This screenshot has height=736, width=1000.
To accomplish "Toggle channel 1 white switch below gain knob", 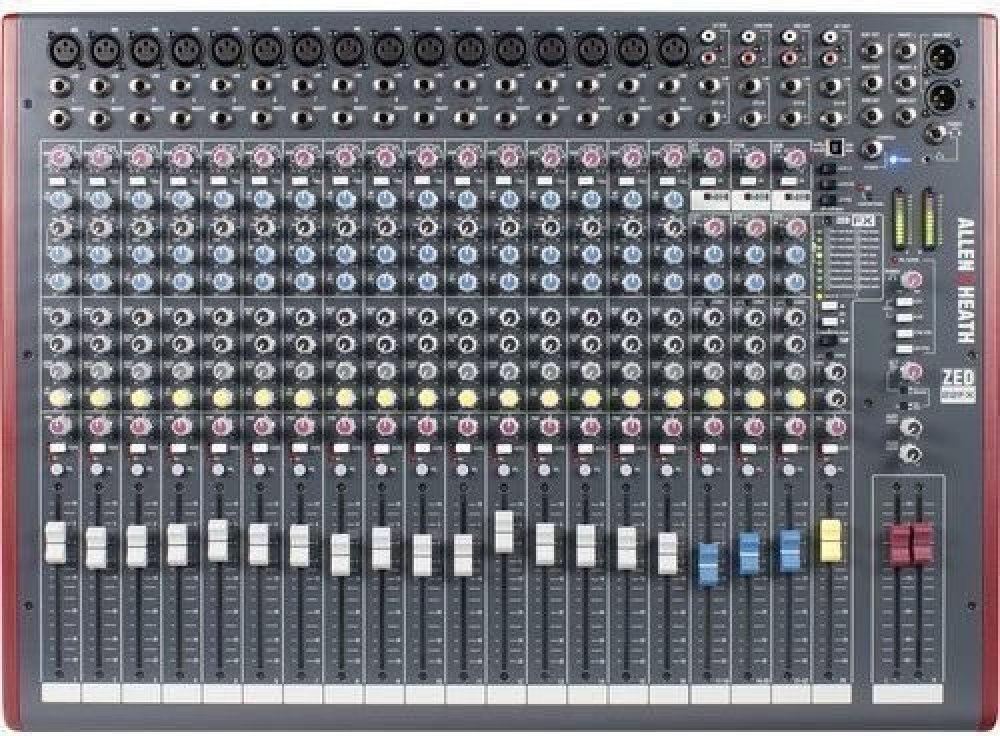I will [x=58, y=182].
